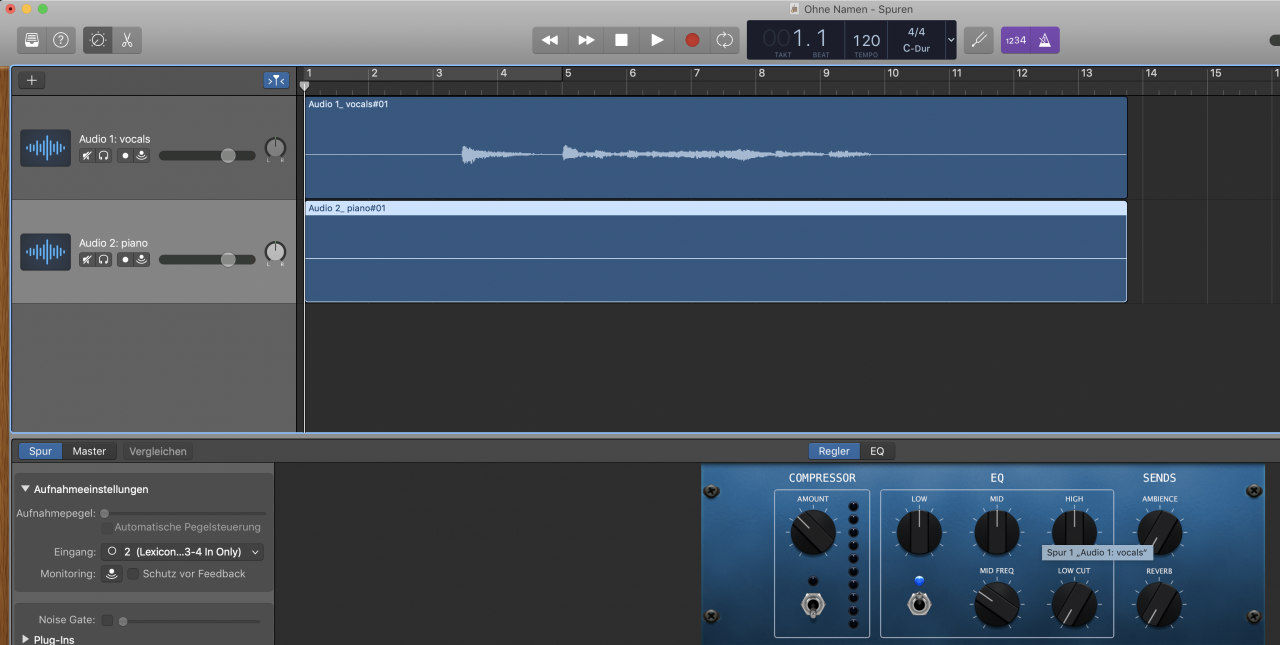
Task: Click the Vergleichen button
Action: click(158, 451)
